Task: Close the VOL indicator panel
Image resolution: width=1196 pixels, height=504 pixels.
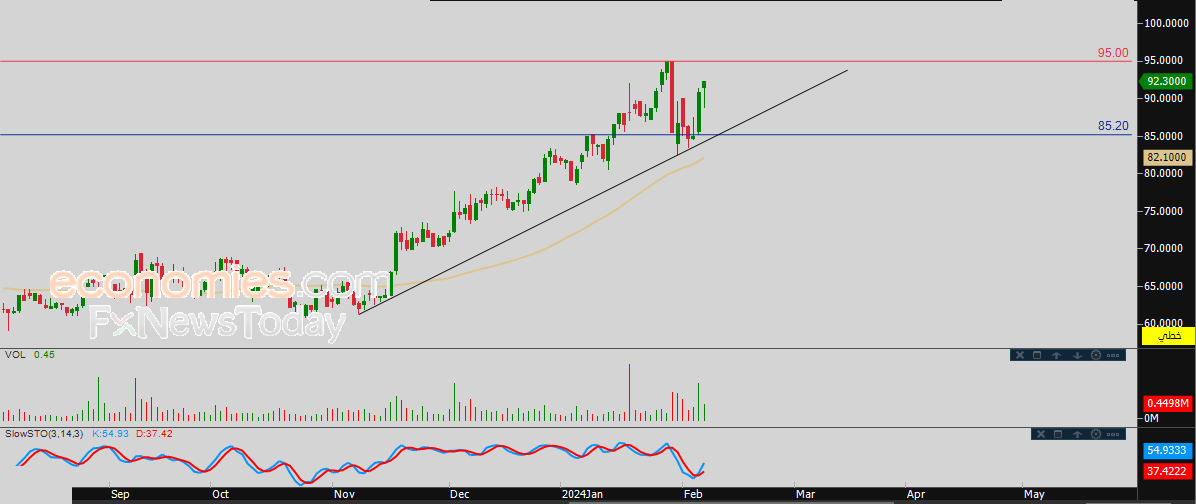Action: click(1020, 355)
